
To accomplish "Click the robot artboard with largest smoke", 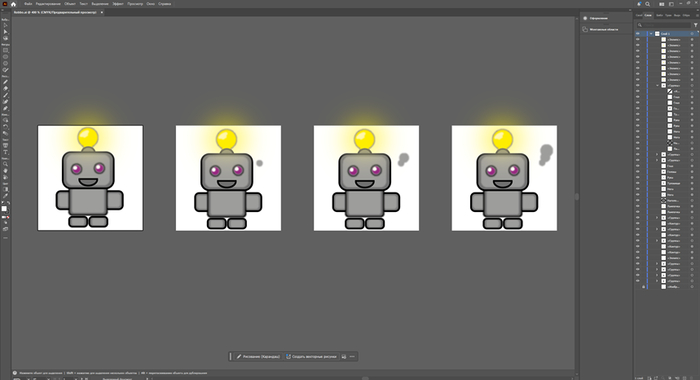I will 504,178.
